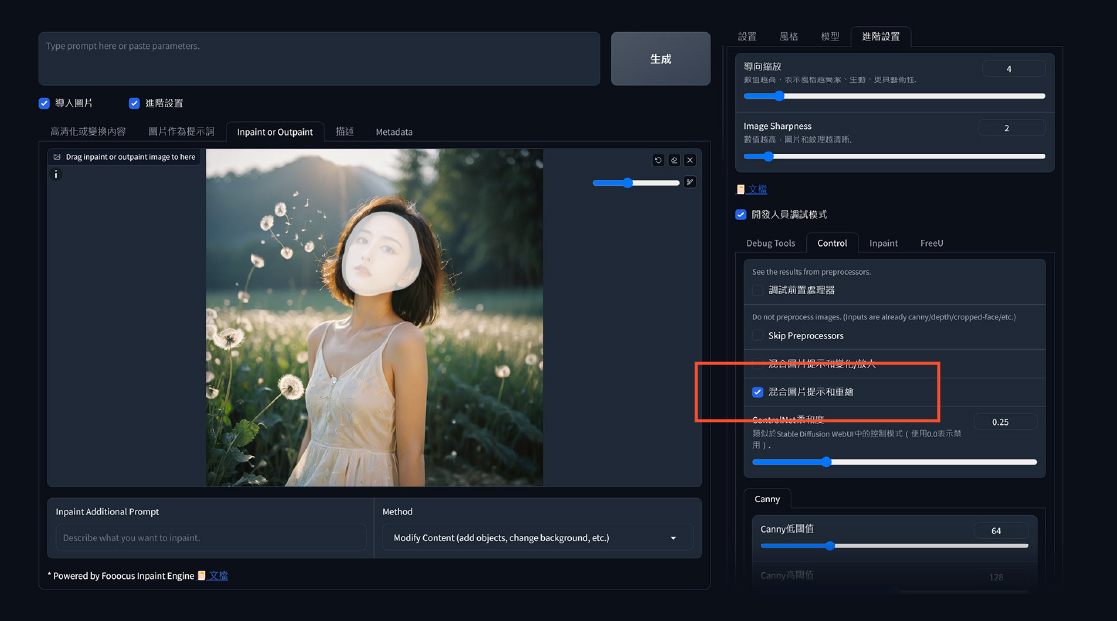Toggle the 進階設置 checkbox under the prompt
The height and width of the screenshot is (621, 1117).
click(x=134, y=103)
